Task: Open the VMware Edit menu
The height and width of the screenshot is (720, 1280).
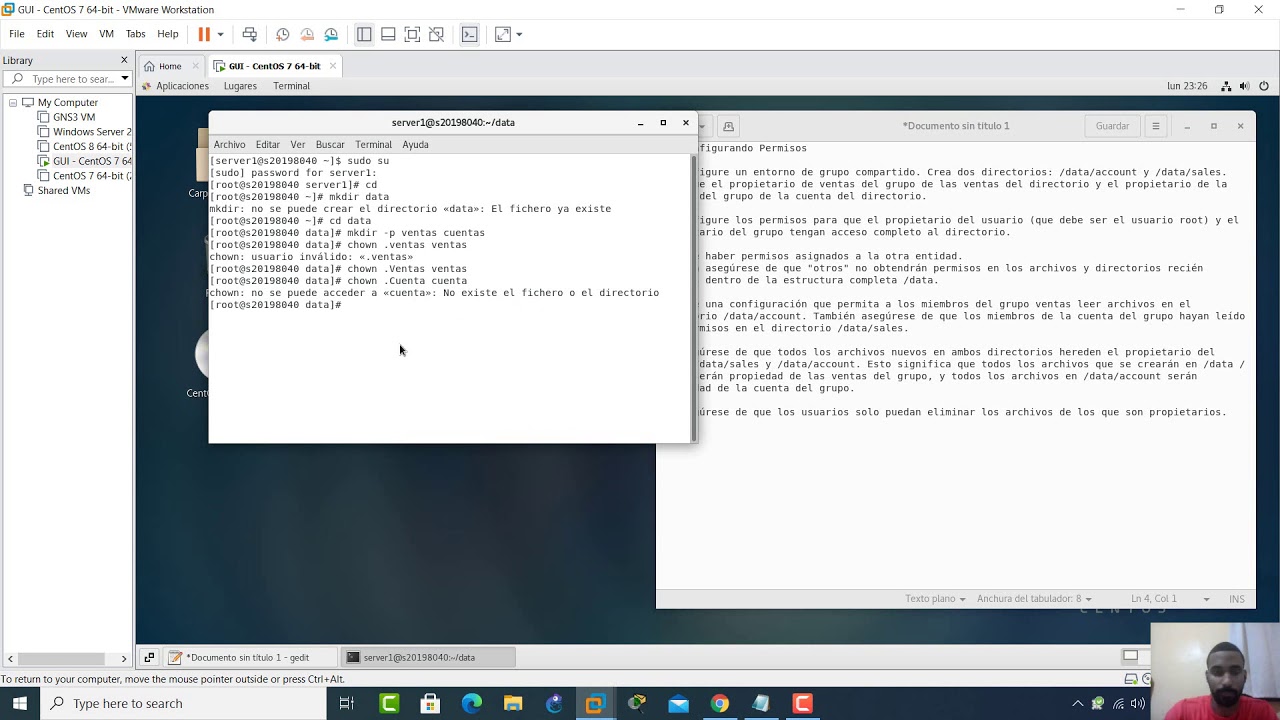Action: 45,34
